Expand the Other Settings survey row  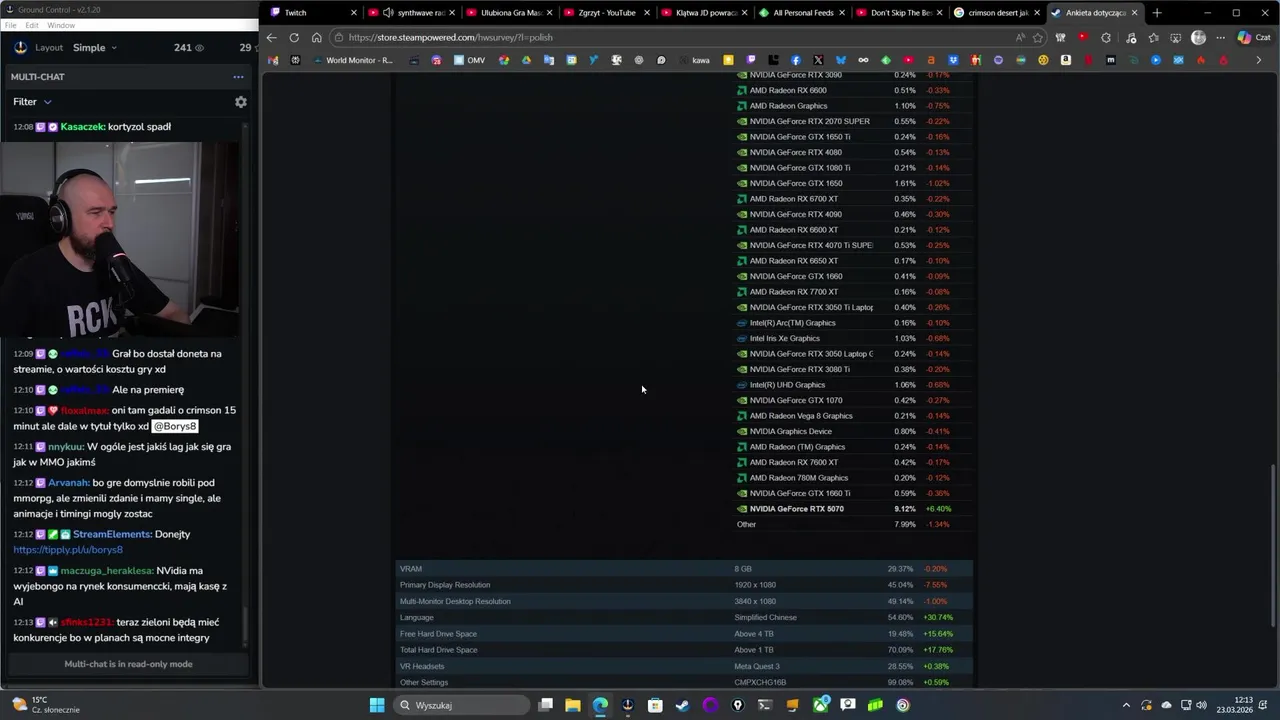pos(684,682)
